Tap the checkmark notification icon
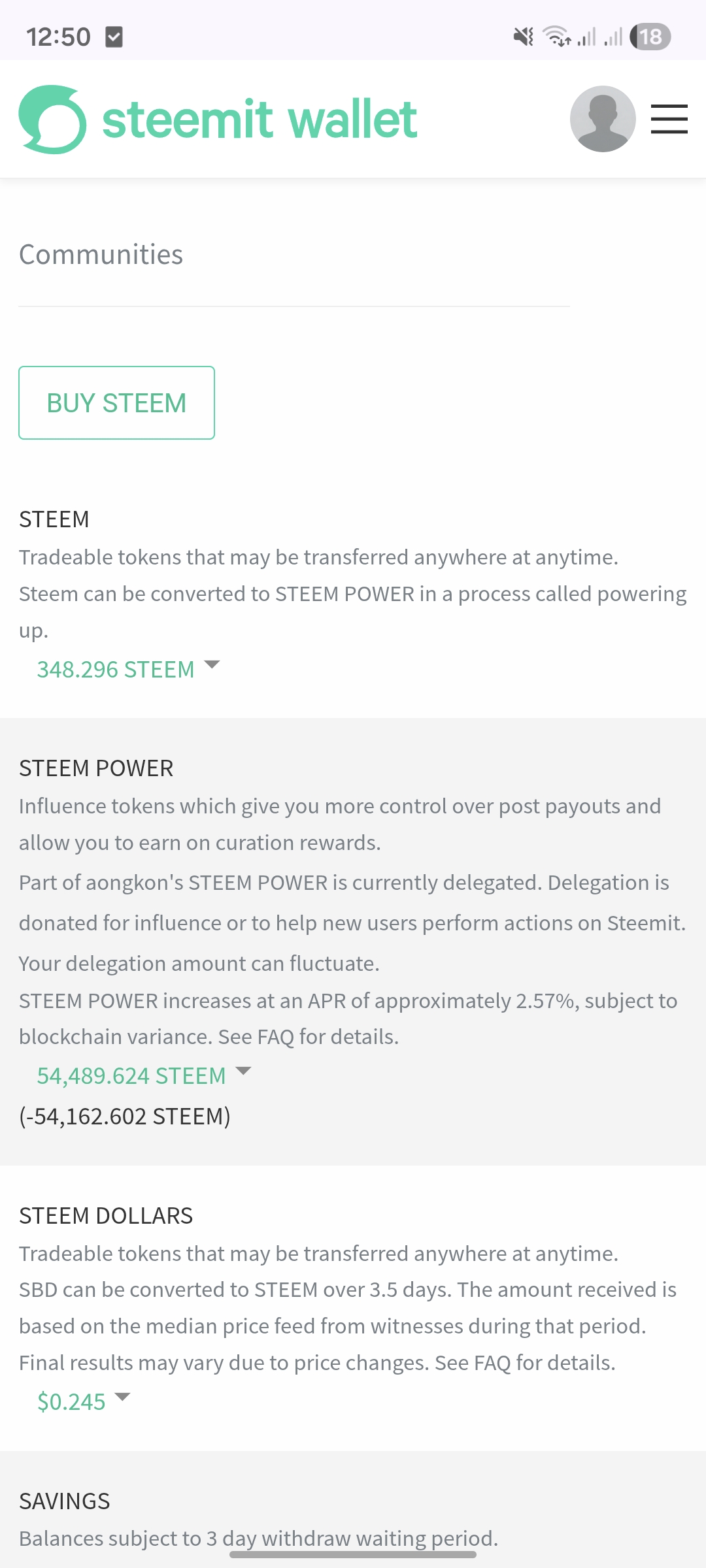706x1568 pixels. pyautogui.click(x=114, y=37)
